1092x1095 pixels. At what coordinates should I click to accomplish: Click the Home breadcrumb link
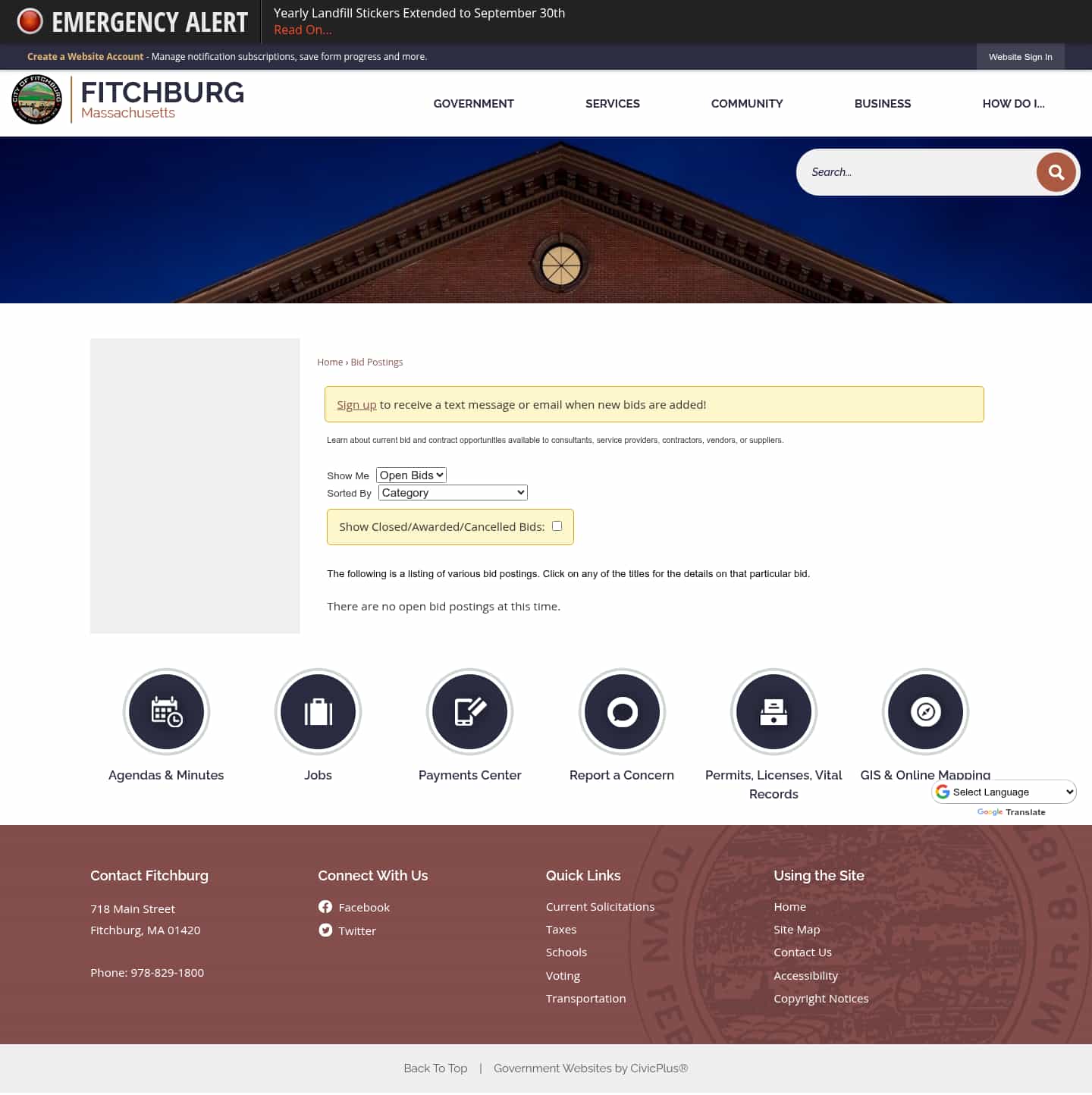click(x=330, y=362)
